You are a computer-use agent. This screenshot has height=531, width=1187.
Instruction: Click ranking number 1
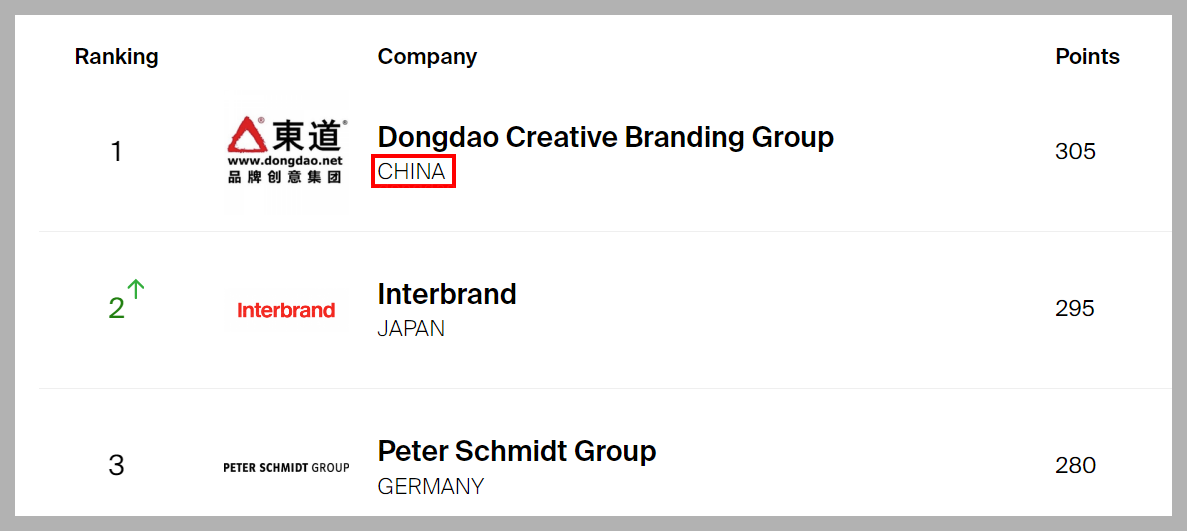(x=116, y=152)
